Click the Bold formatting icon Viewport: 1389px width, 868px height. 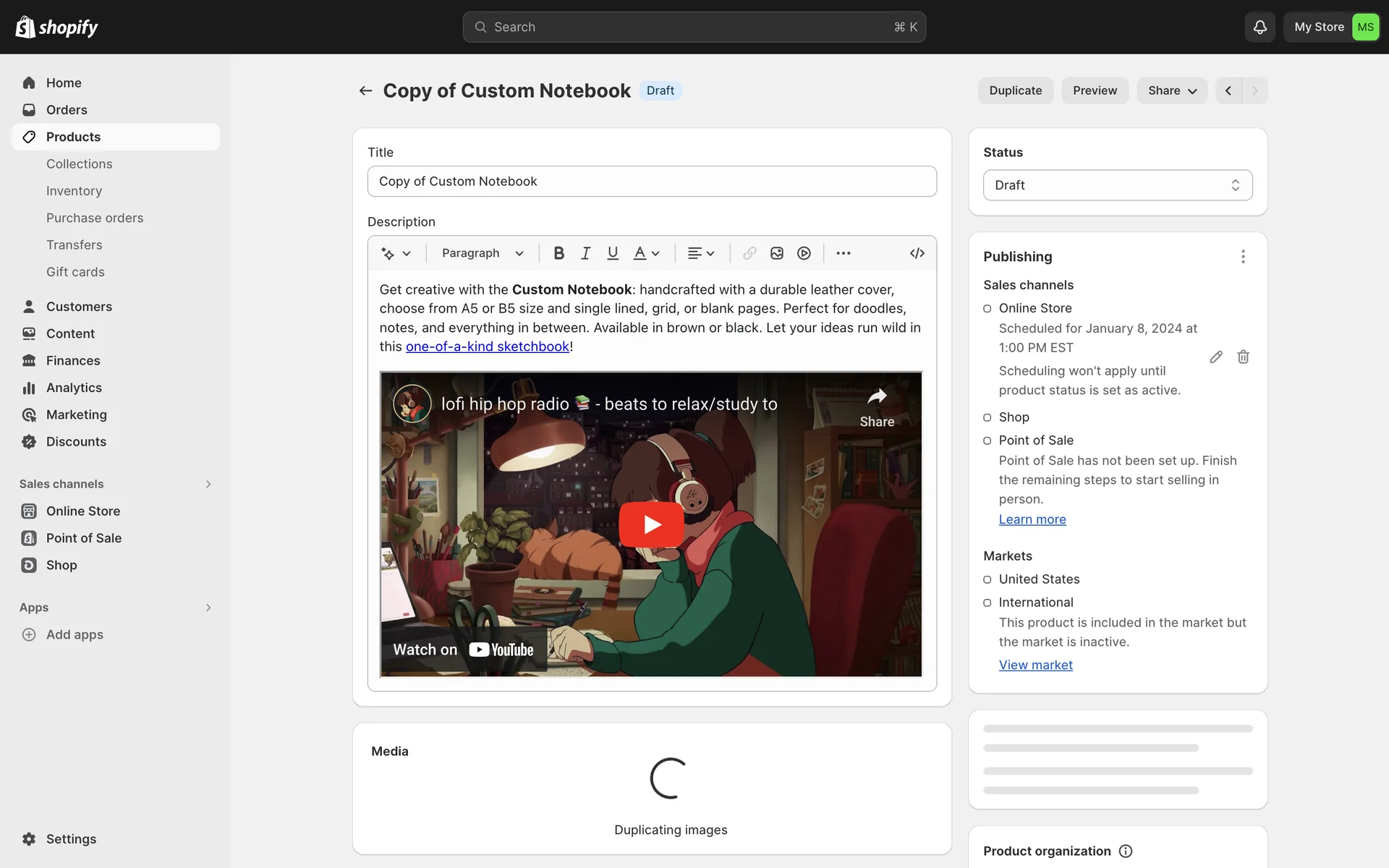(x=558, y=253)
